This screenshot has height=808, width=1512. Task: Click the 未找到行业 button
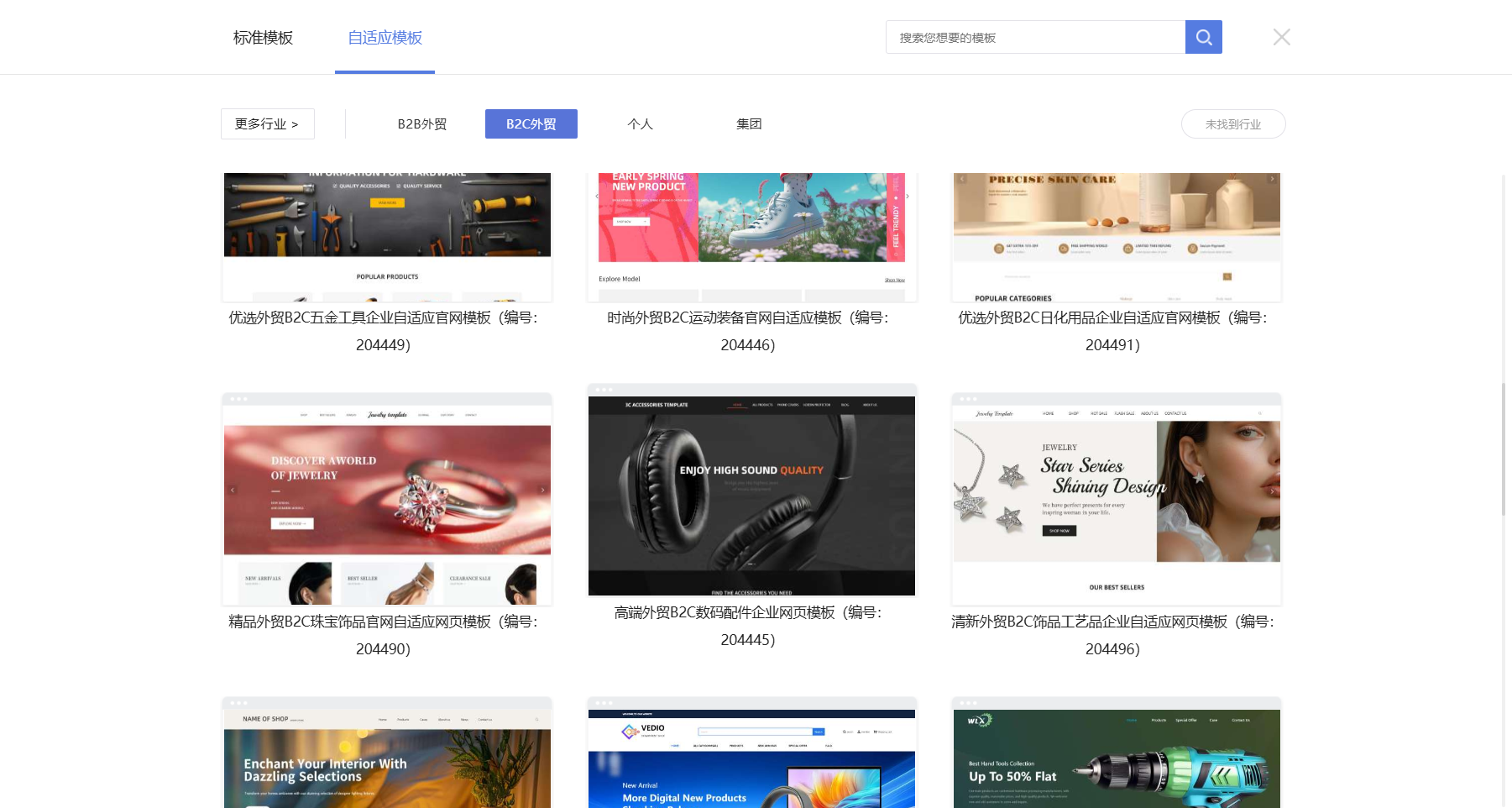click(x=1233, y=123)
